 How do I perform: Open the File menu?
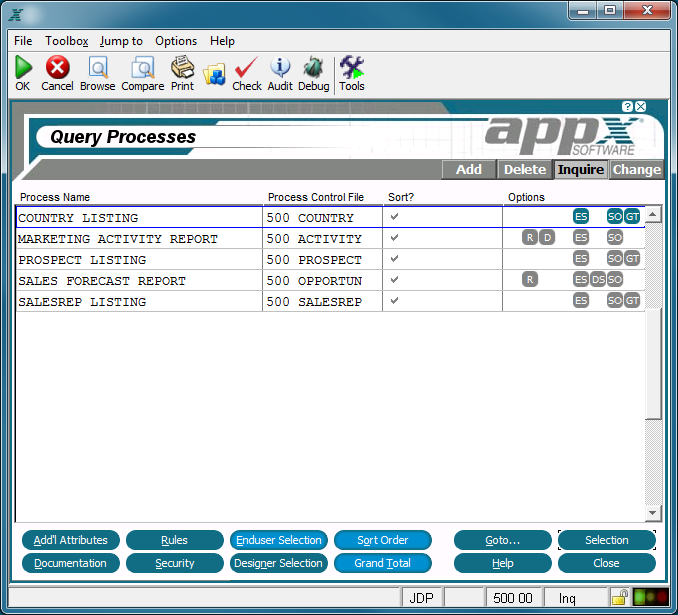pos(23,41)
